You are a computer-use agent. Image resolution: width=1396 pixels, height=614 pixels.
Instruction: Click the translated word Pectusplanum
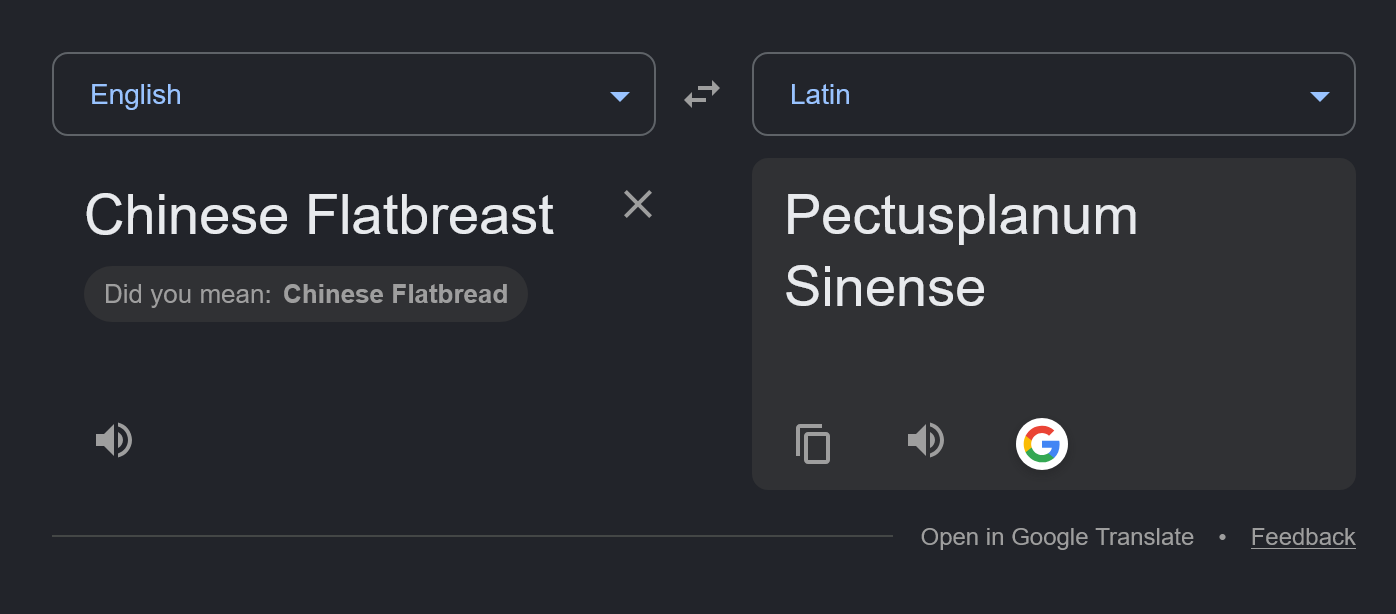pyautogui.click(x=961, y=215)
